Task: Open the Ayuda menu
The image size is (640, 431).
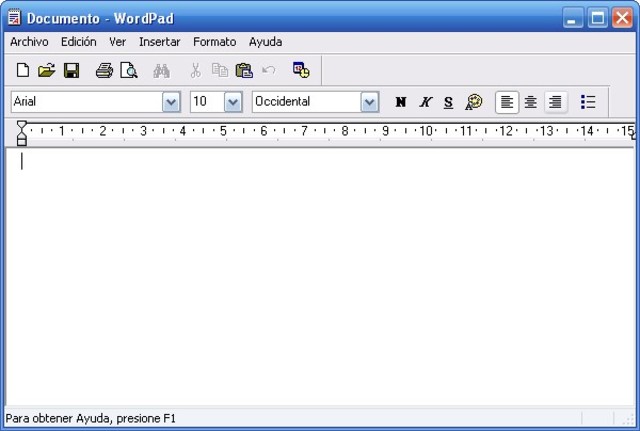Action: click(265, 42)
